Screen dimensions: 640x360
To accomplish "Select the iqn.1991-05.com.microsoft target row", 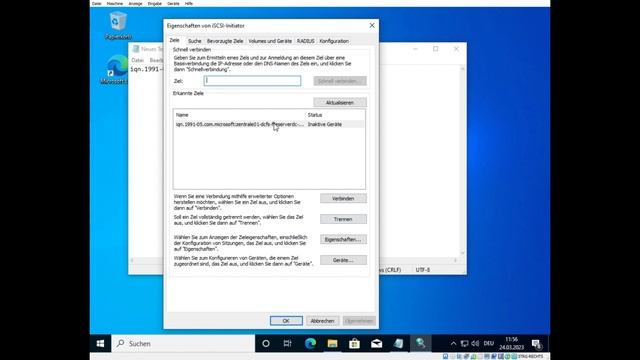I will click(269, 124).
